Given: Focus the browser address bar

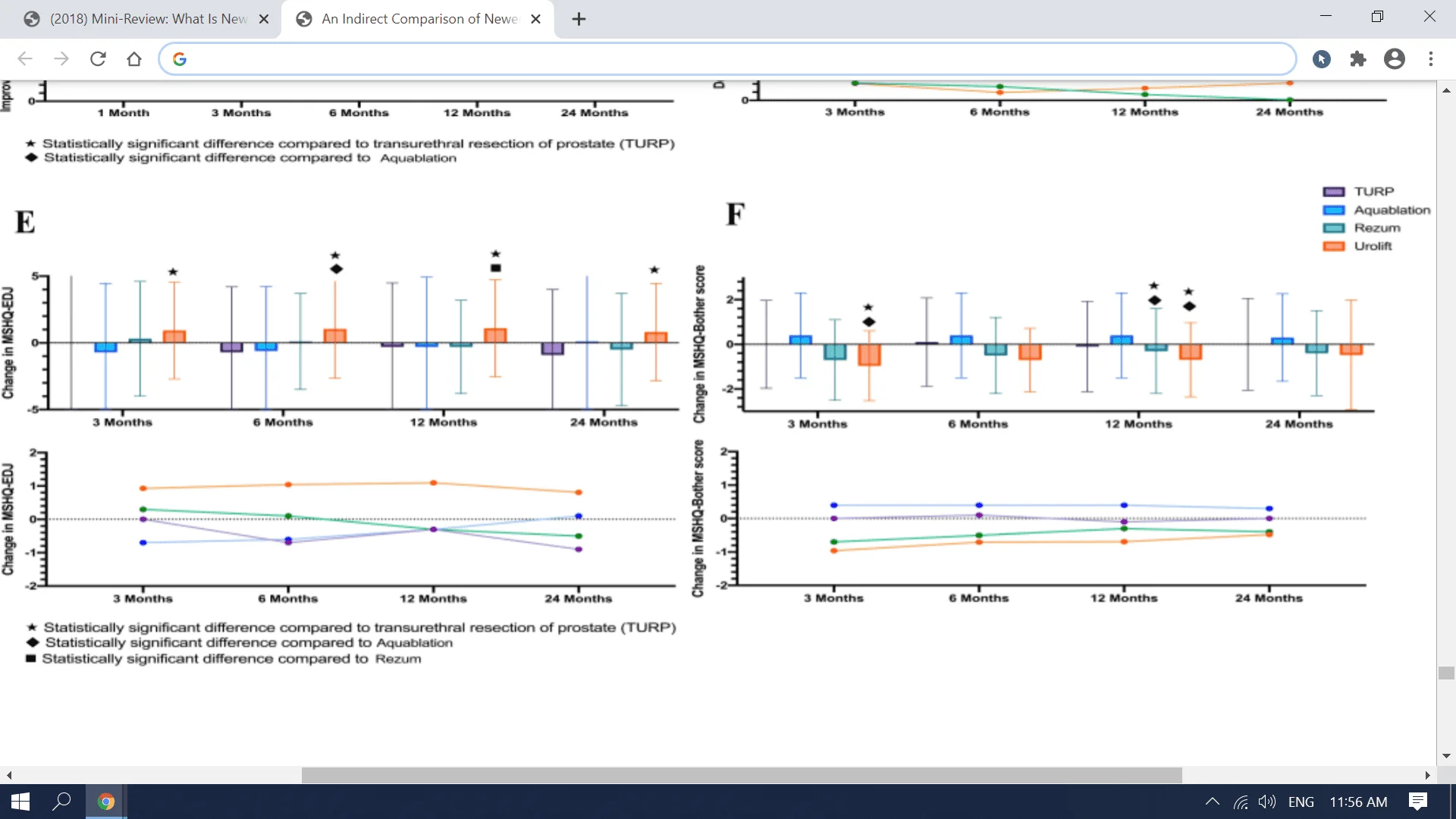Looking at the screenshot, I should tap(726, 59).
